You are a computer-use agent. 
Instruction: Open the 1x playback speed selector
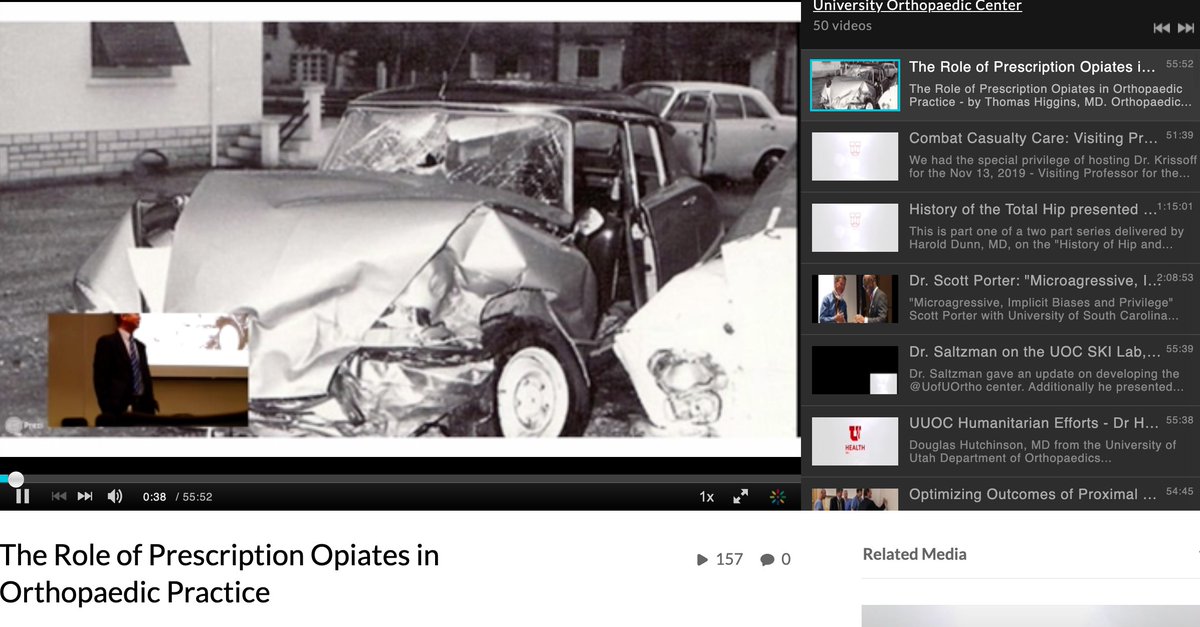point(707,495)
